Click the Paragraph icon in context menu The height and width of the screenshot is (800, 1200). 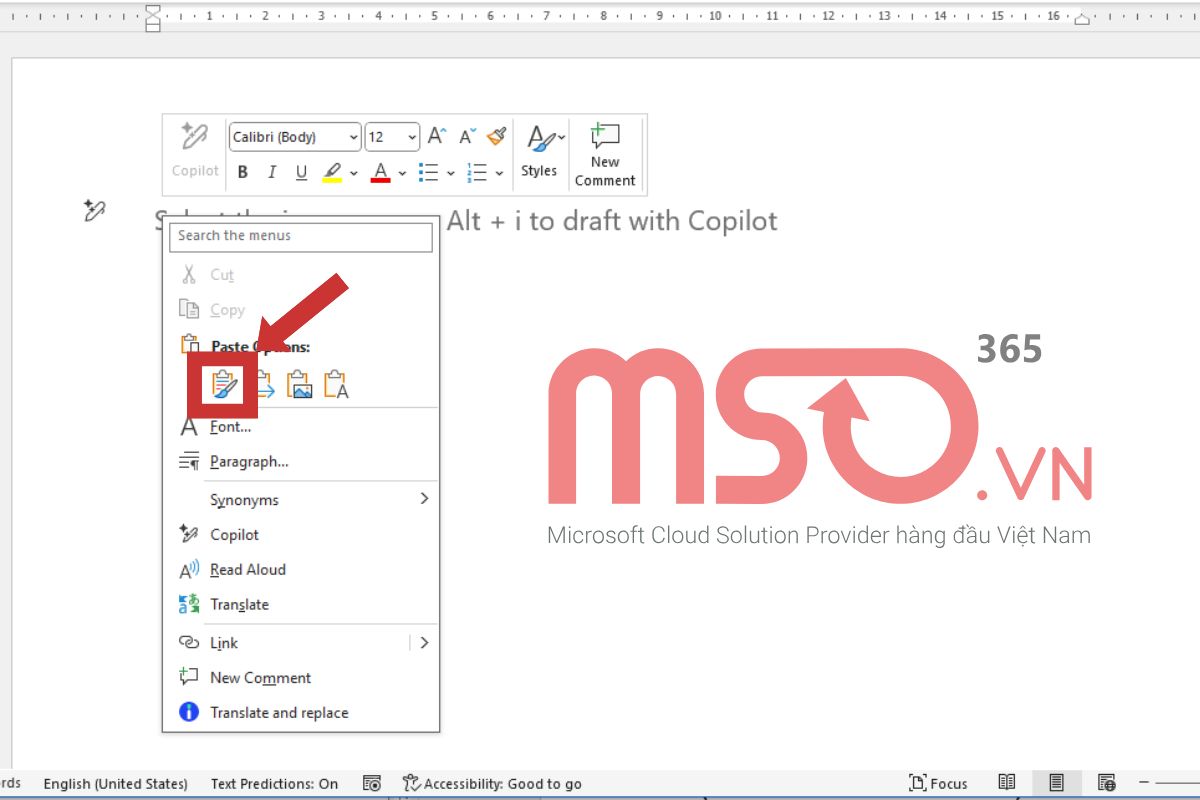pos(188,462)
